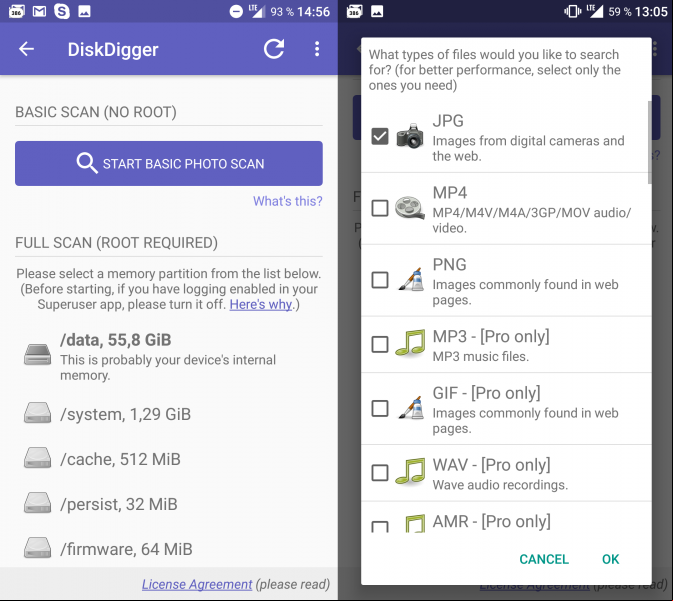Enable the MP4 file type checkbox
The height and width of the screenshot is (601, 673).
coord(380,208)
